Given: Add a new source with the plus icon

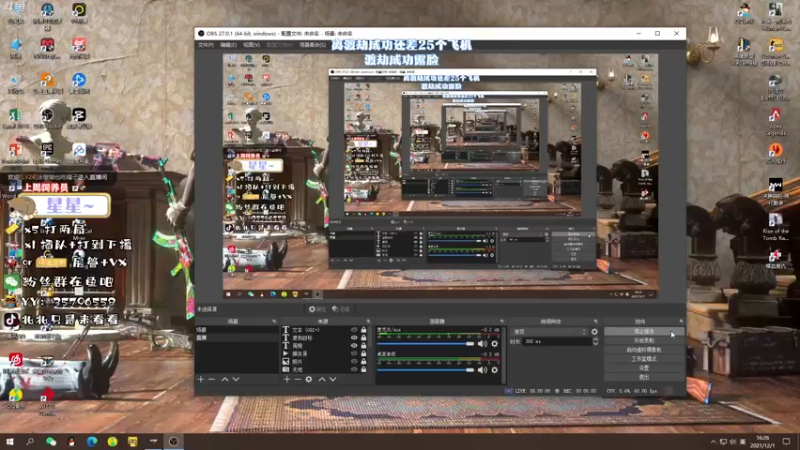Looking at the screenshot, I should pyautogui.click(x=287, y=379).
